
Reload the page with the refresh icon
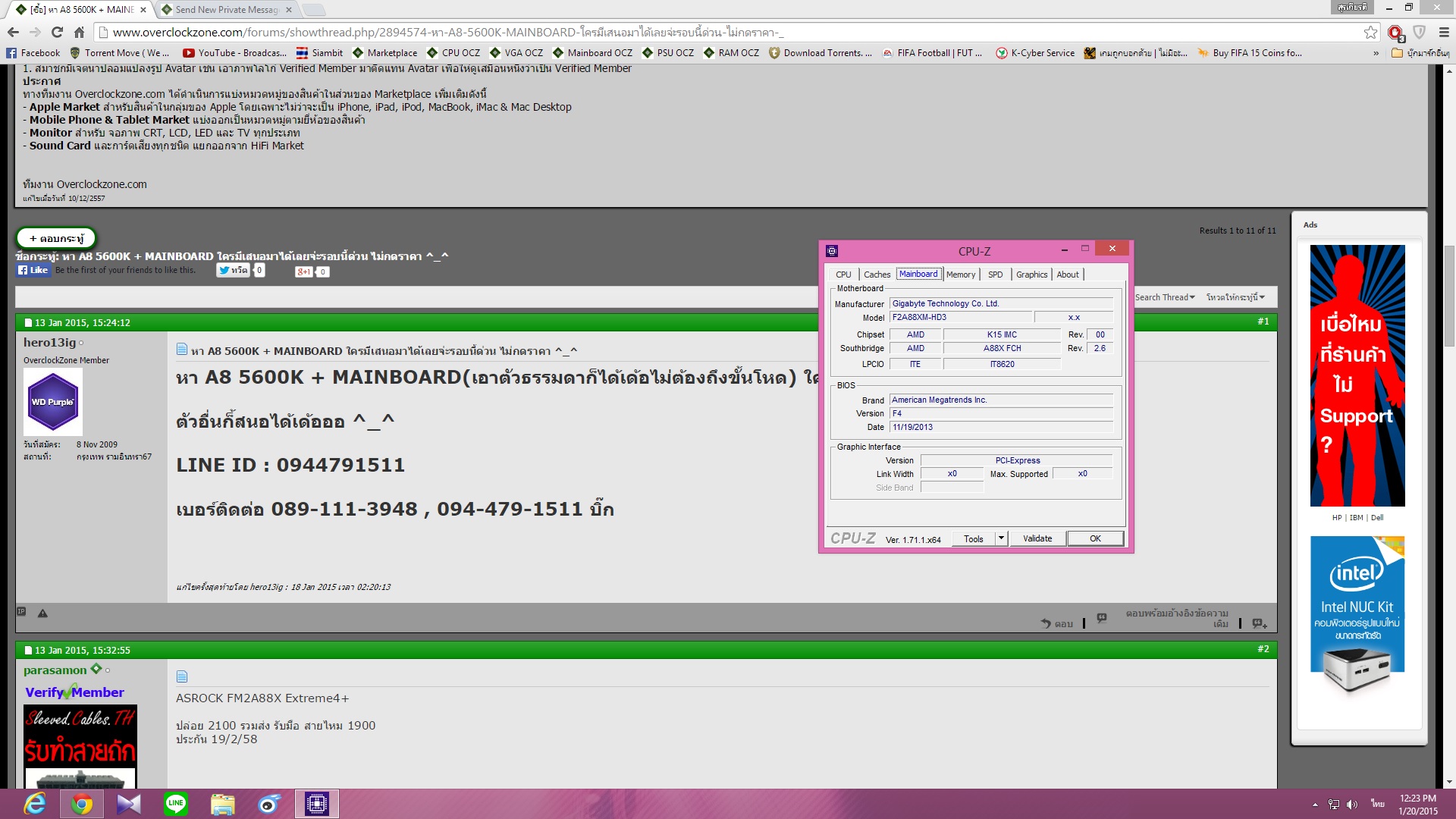(57, 32)
